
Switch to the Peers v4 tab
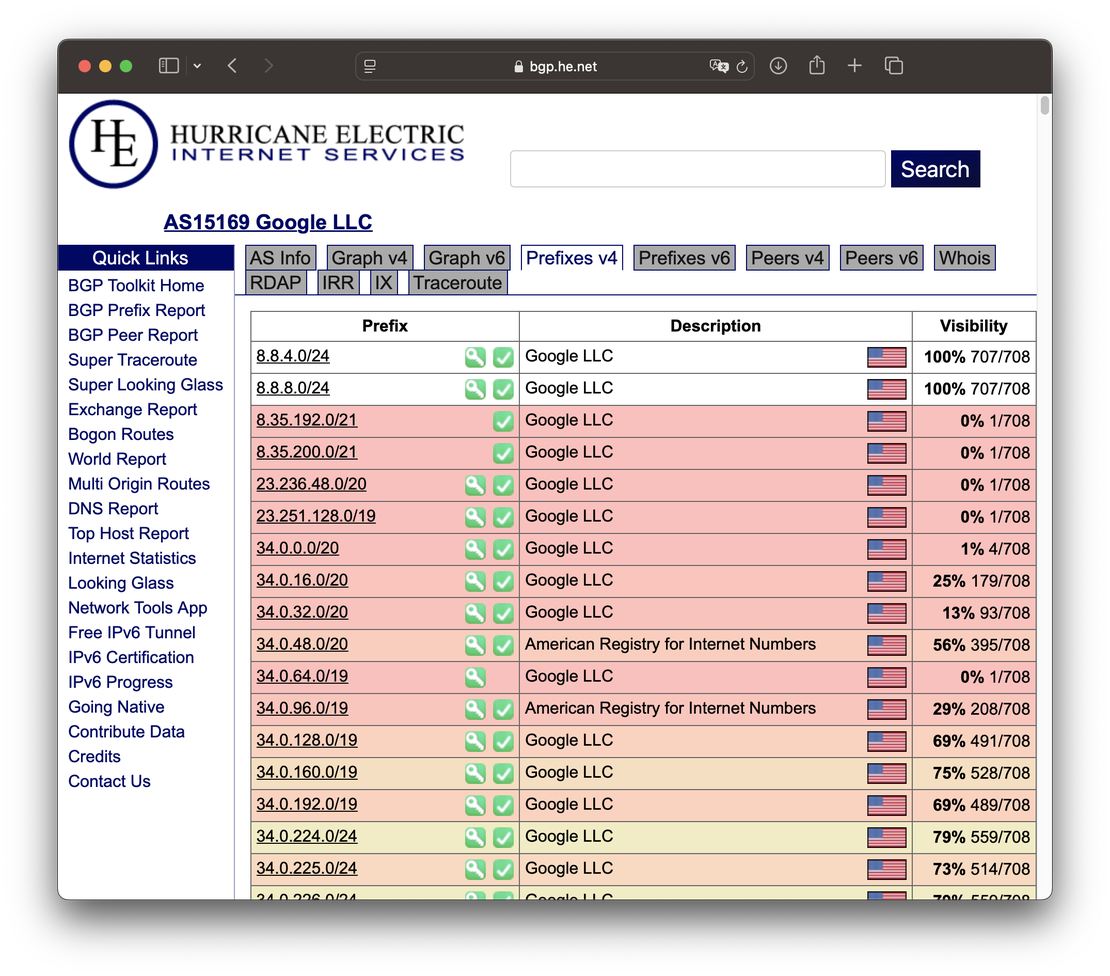tap(787, 258)
